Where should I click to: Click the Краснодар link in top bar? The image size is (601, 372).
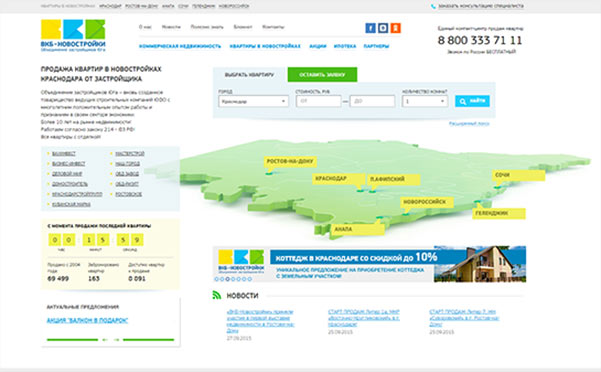(x=110, y=7)
